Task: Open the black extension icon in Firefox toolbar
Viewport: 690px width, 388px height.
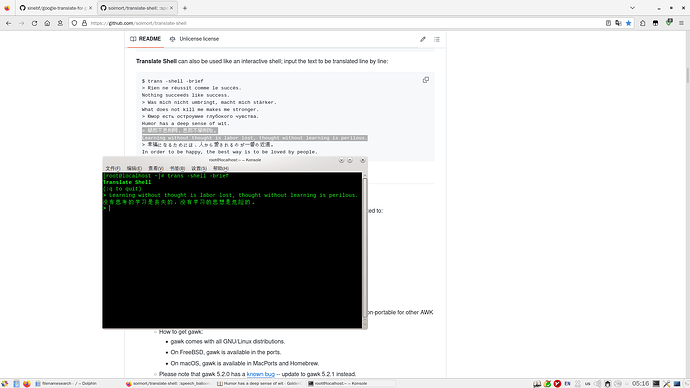Action: (655, 23)
